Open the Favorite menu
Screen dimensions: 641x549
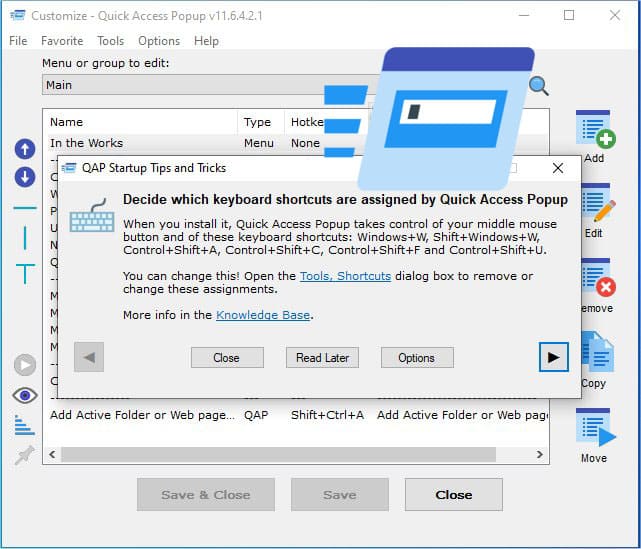[62, 41]
